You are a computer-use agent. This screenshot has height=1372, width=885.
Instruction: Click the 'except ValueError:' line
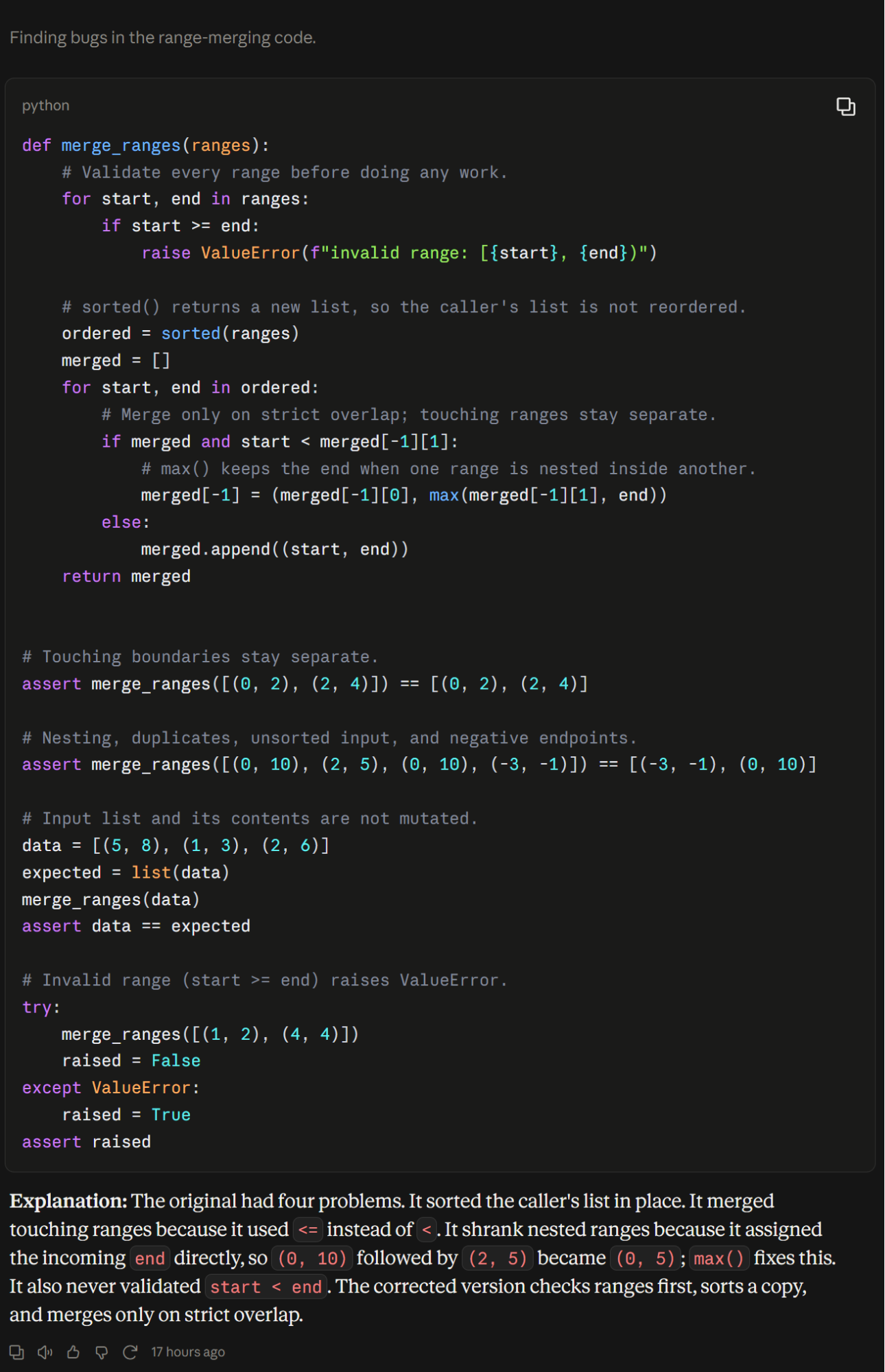[110, 1088]
